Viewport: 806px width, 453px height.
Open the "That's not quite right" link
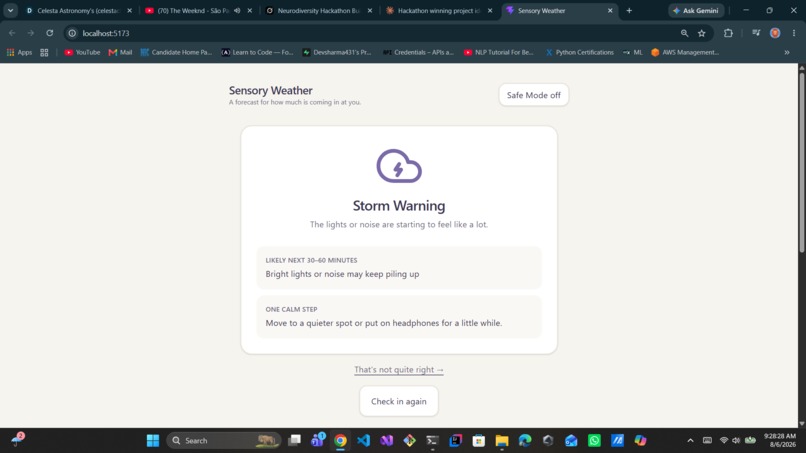pyautogui.click(x=398, y=370)
